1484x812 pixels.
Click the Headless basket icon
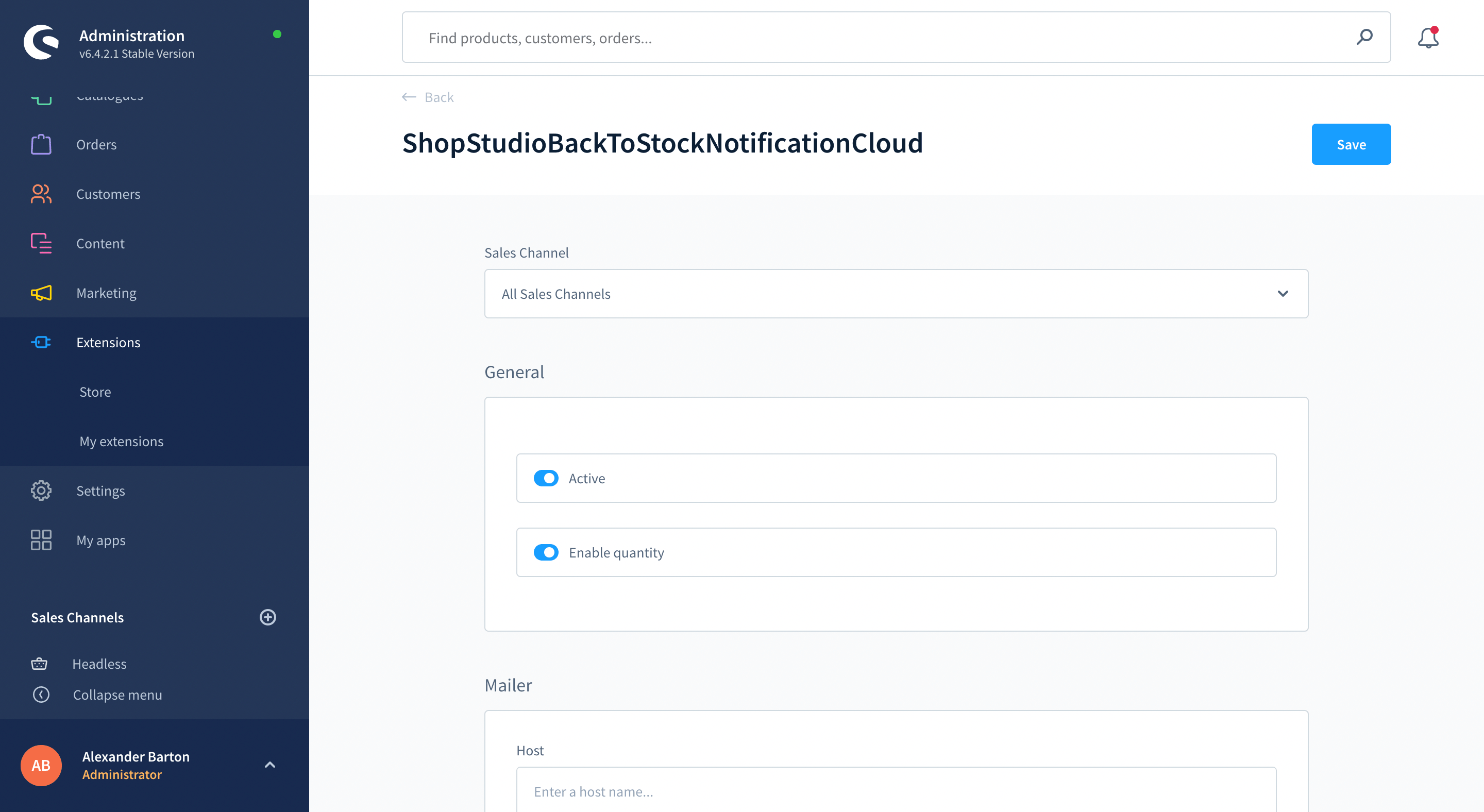pos(39,664)
